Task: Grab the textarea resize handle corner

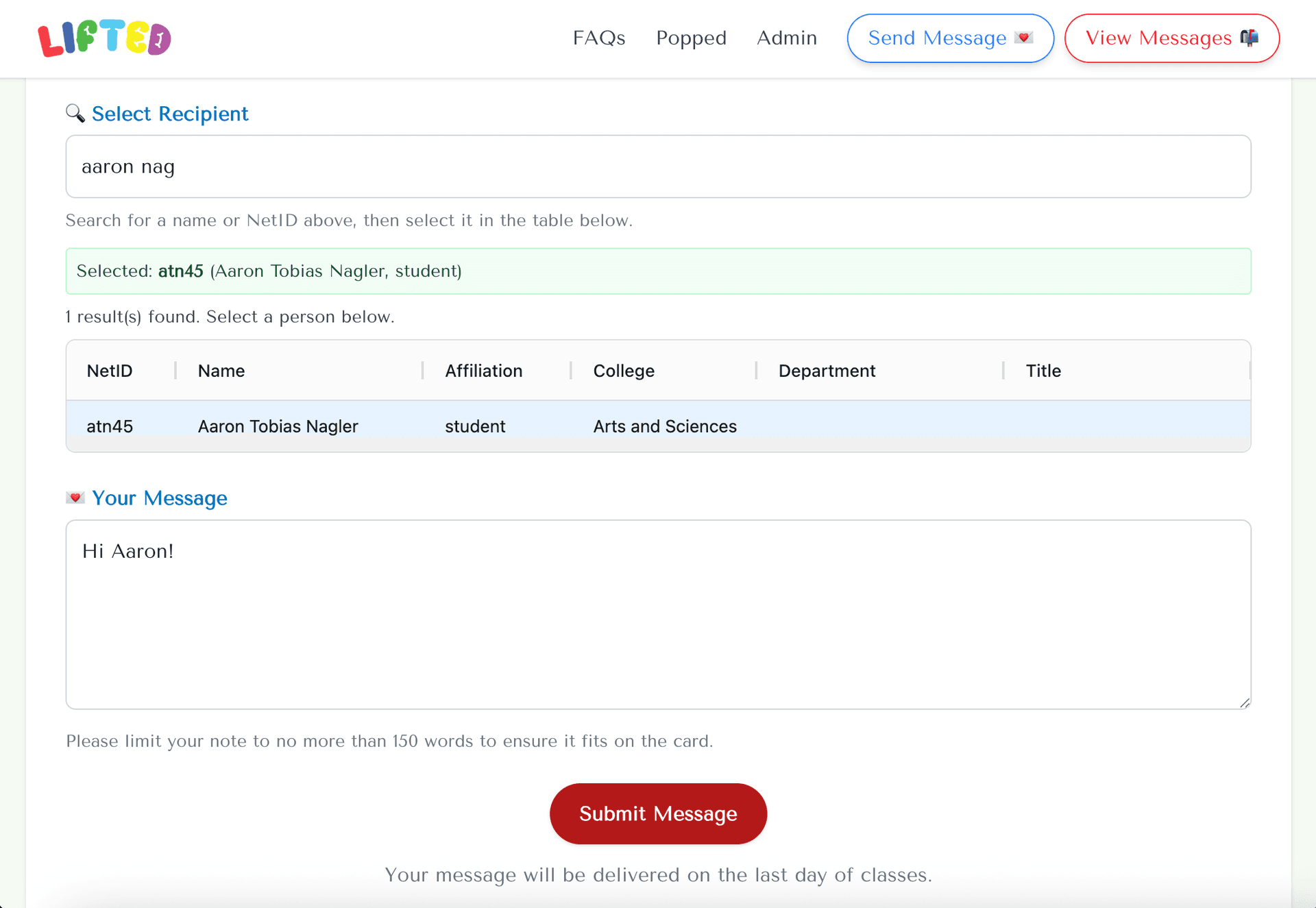Action: 1244,702
